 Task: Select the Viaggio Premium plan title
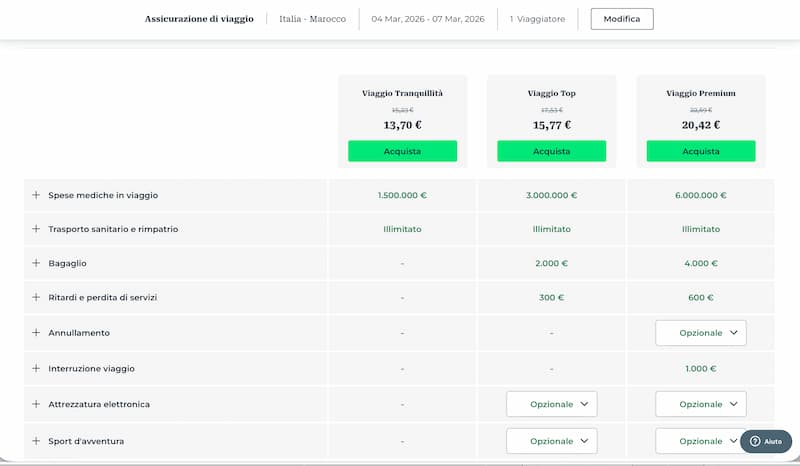point(700,93)
